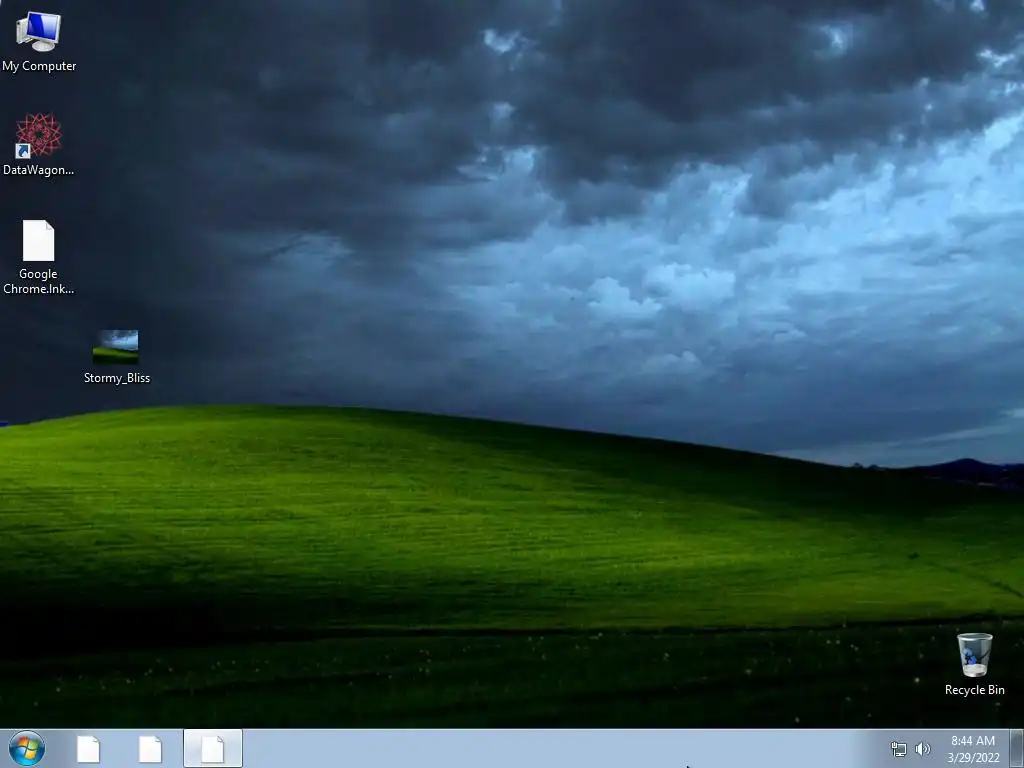This screenshot has height=768, width=1024.
Task: Click the first blank taskbar icon
Action: [88, 749]
